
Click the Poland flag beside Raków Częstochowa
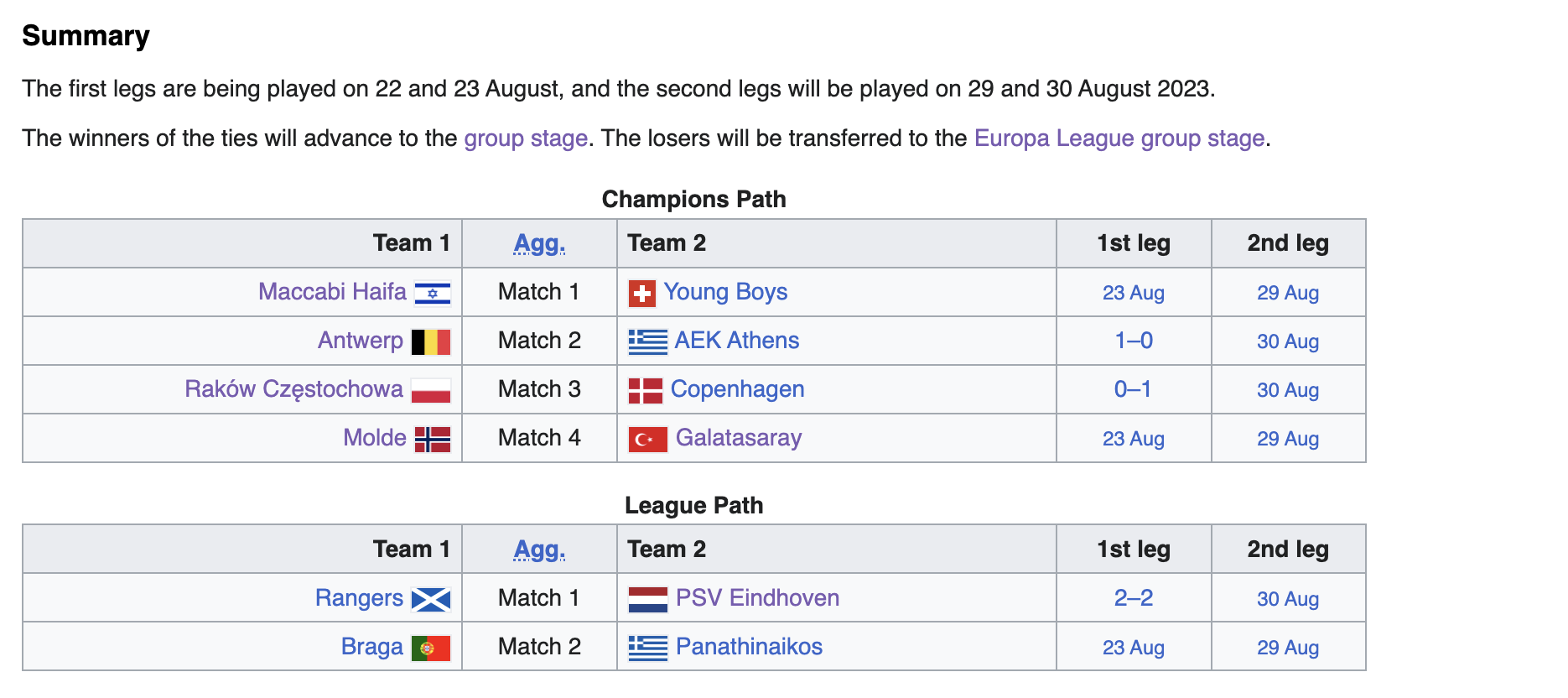(431, 390)
